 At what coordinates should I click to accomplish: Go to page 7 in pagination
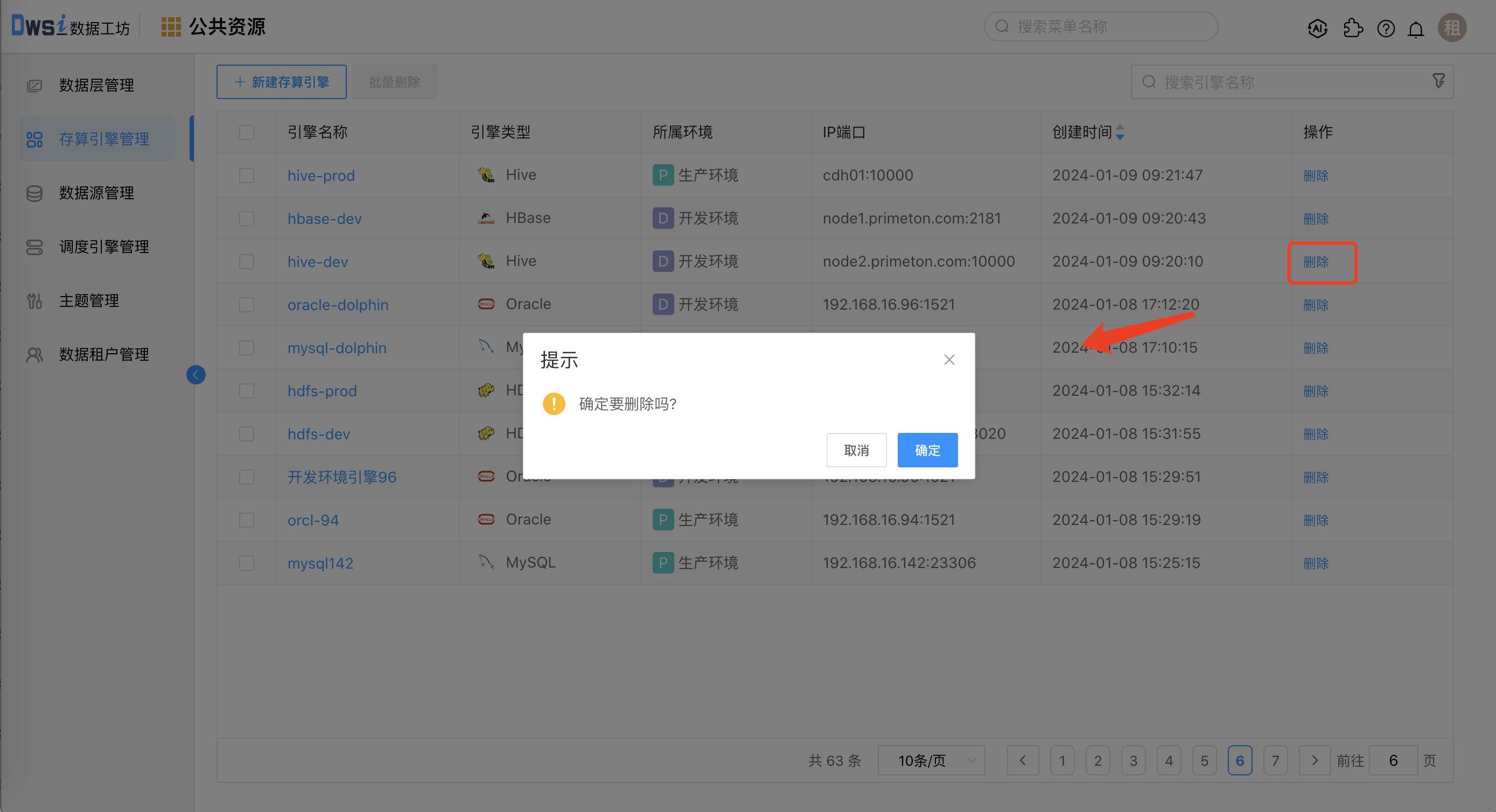click(1275, 760)
